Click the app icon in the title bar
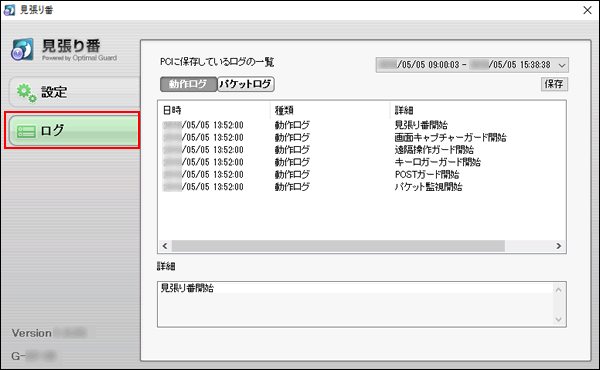This screenshot has width=600, height=370. click(9, 10)
